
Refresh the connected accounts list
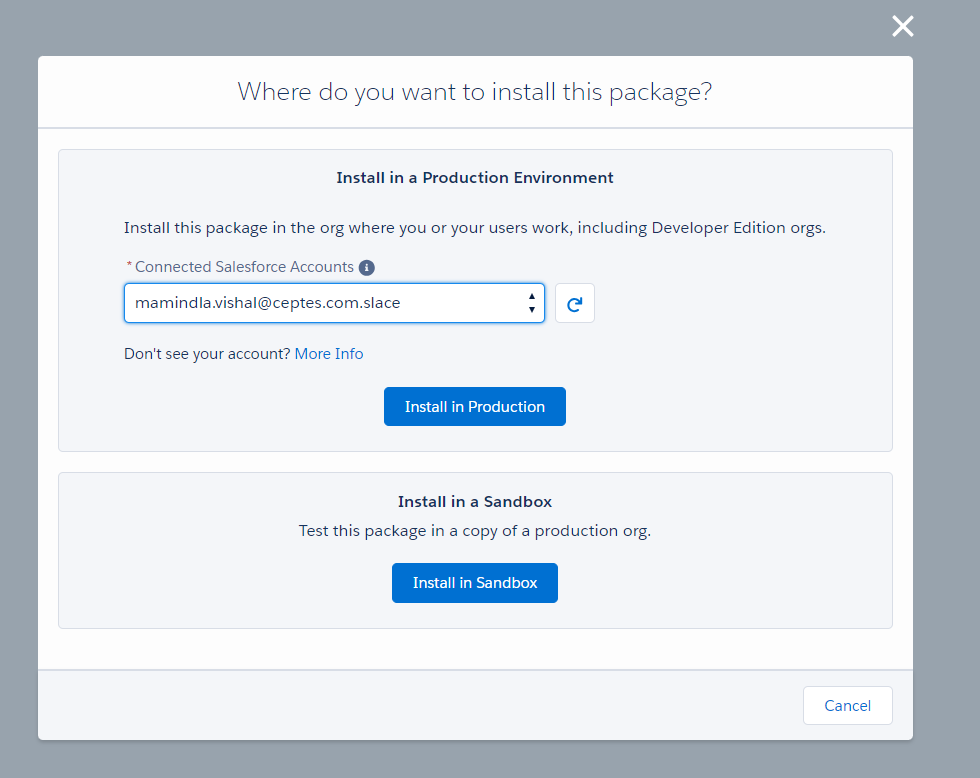574,304
